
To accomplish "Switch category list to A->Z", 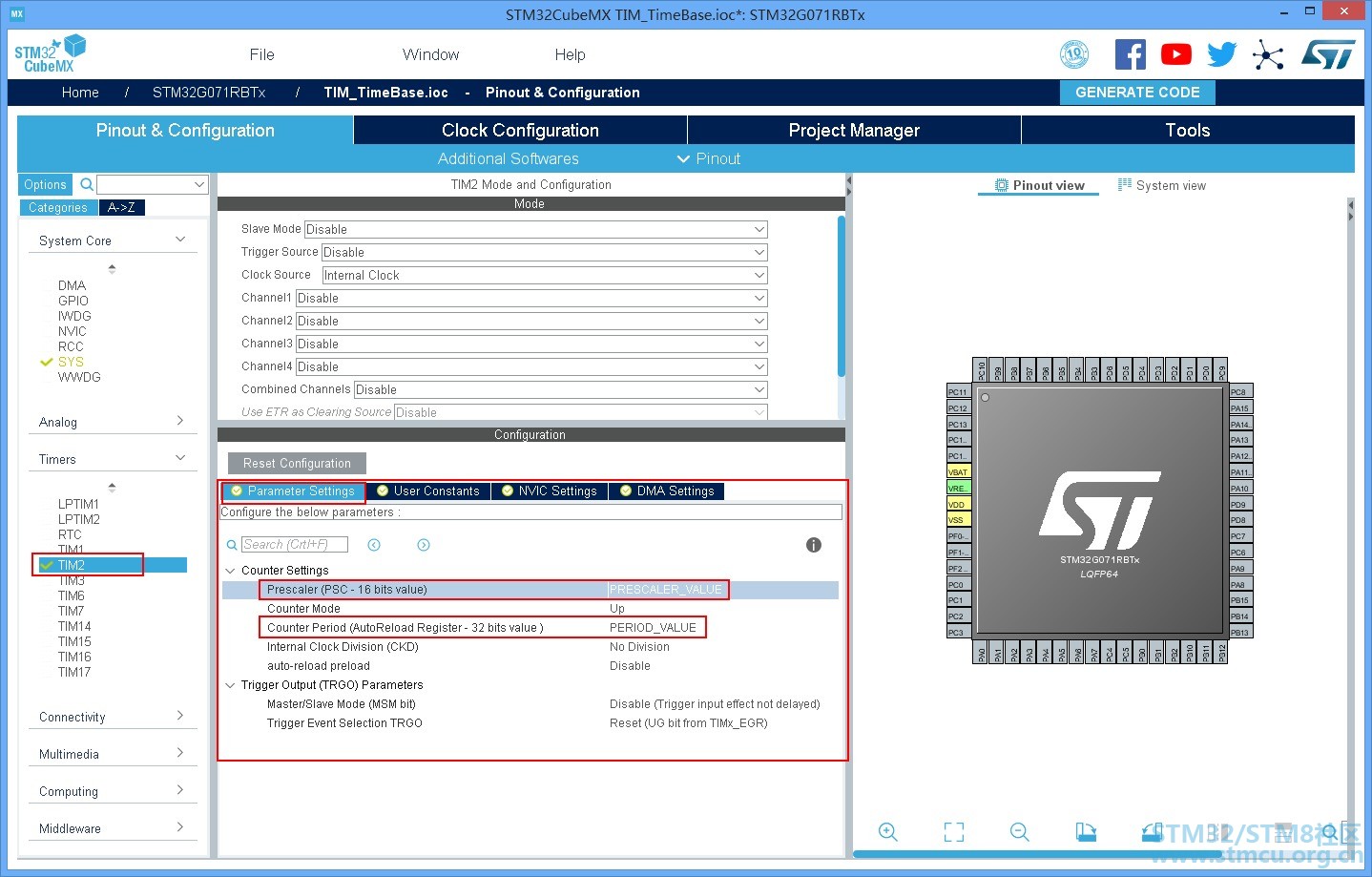I will pyautogui.click(x=121, y=207).
